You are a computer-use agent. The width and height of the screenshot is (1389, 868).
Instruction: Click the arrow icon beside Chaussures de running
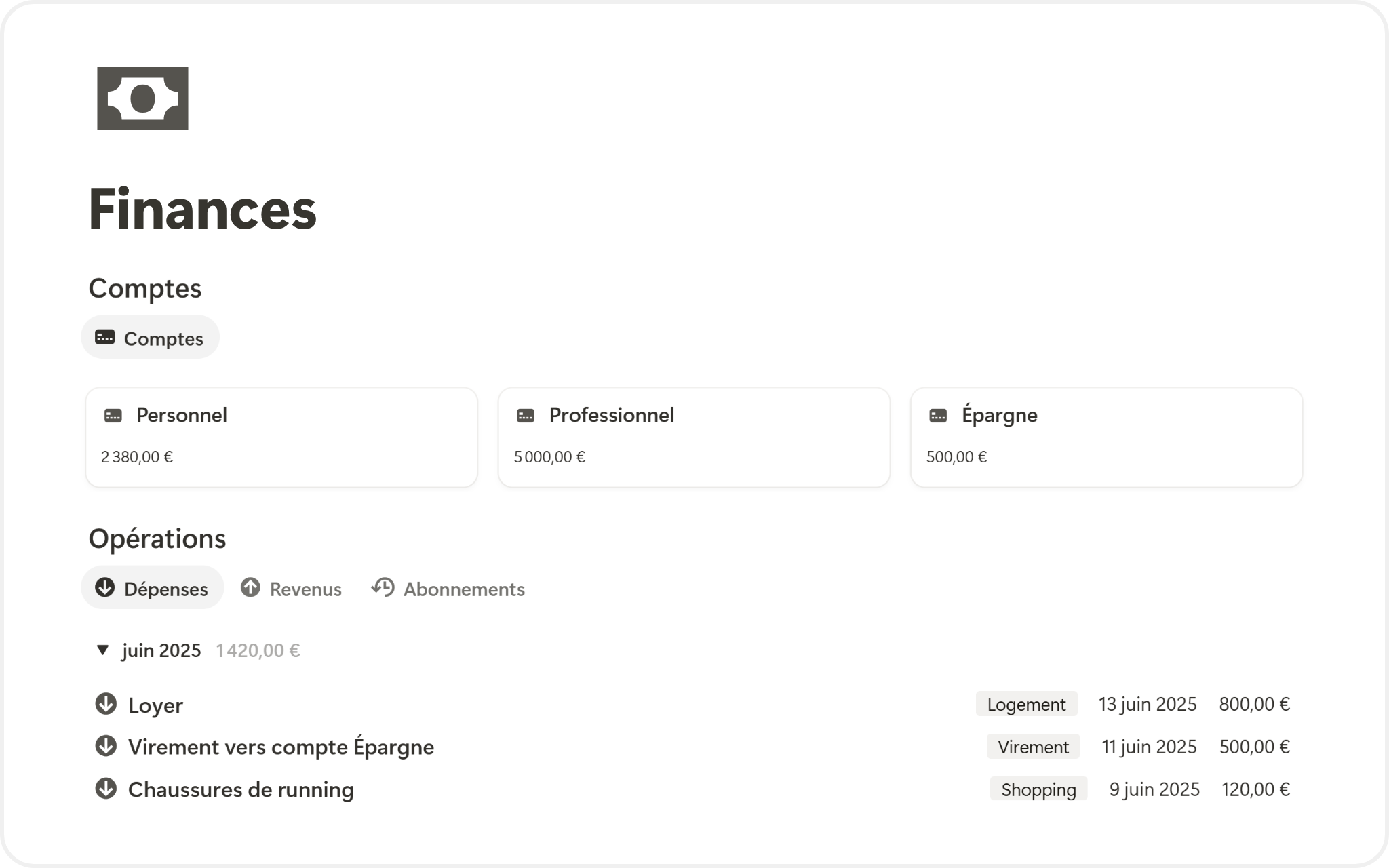[106, 789]
